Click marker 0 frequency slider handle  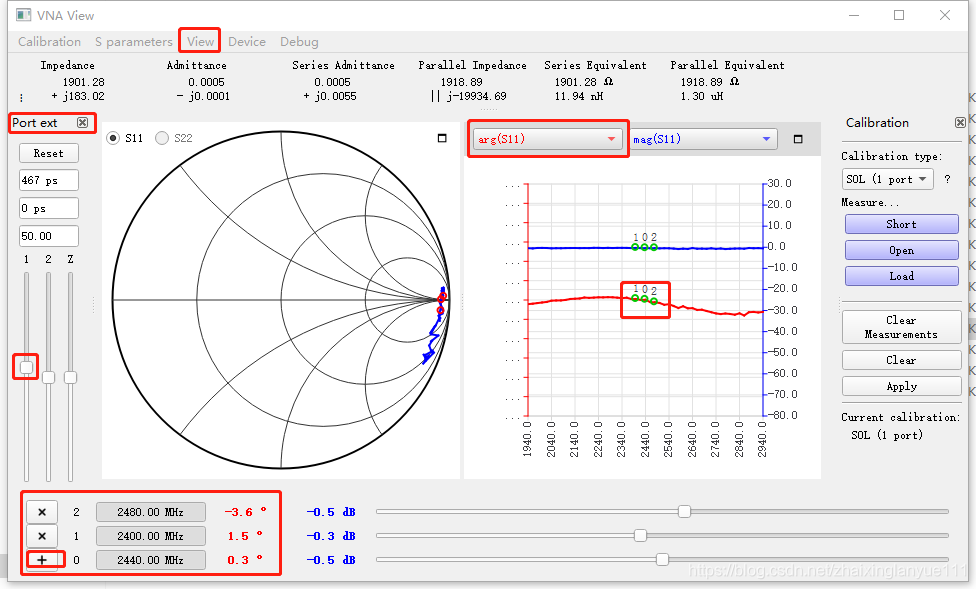[662, 559]
